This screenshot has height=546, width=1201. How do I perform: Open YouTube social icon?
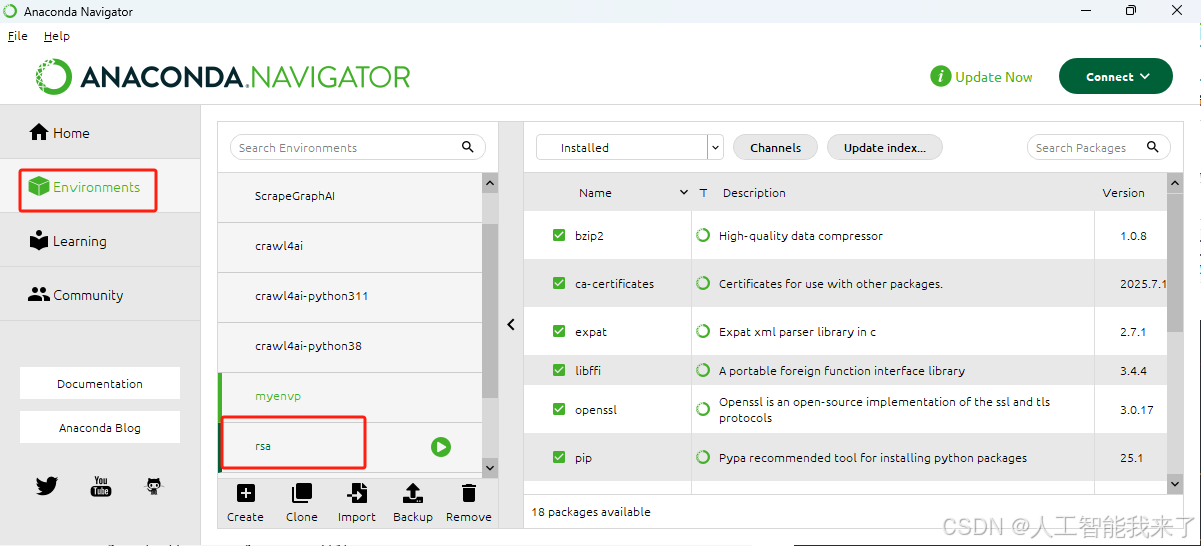click(x=101, y=486)
